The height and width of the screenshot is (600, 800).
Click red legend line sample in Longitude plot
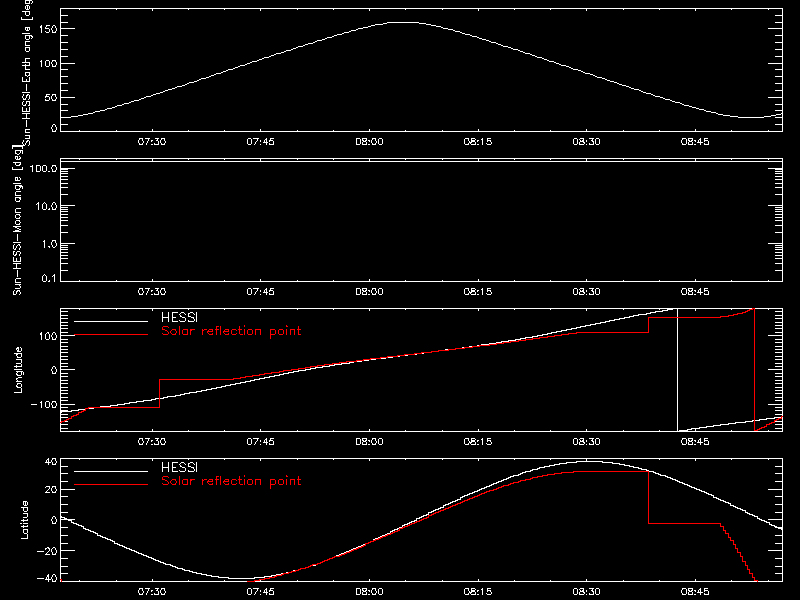pos(111,335)
